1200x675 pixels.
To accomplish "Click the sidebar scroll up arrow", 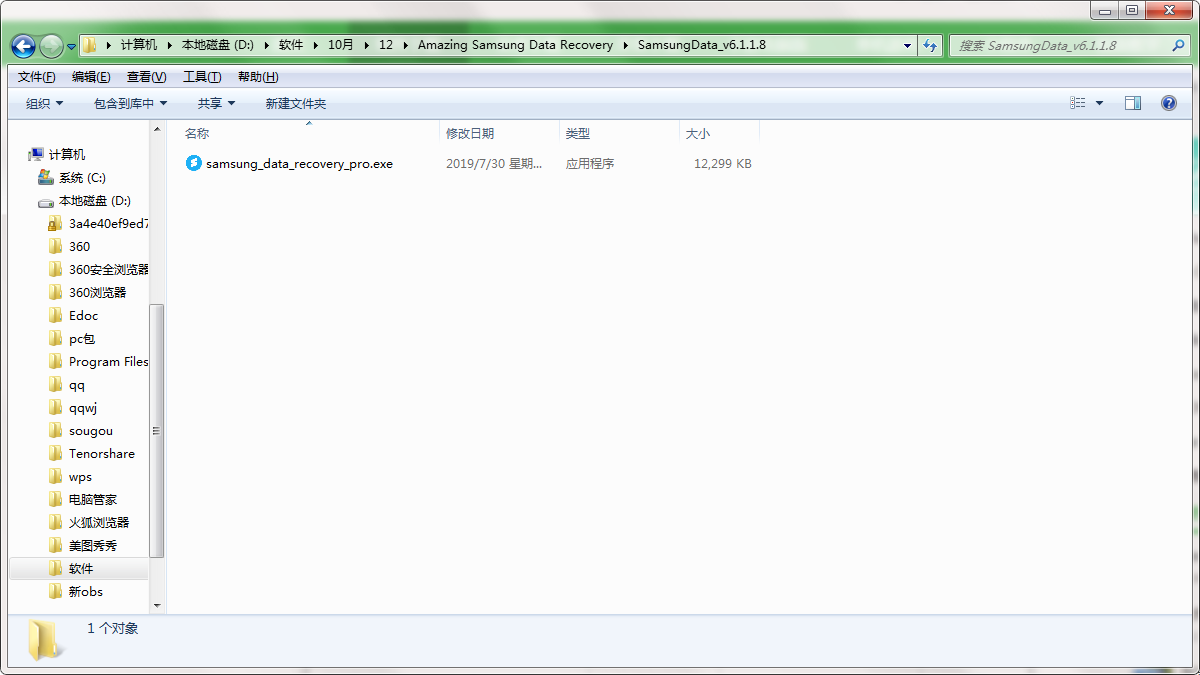I will pos(157,129).
